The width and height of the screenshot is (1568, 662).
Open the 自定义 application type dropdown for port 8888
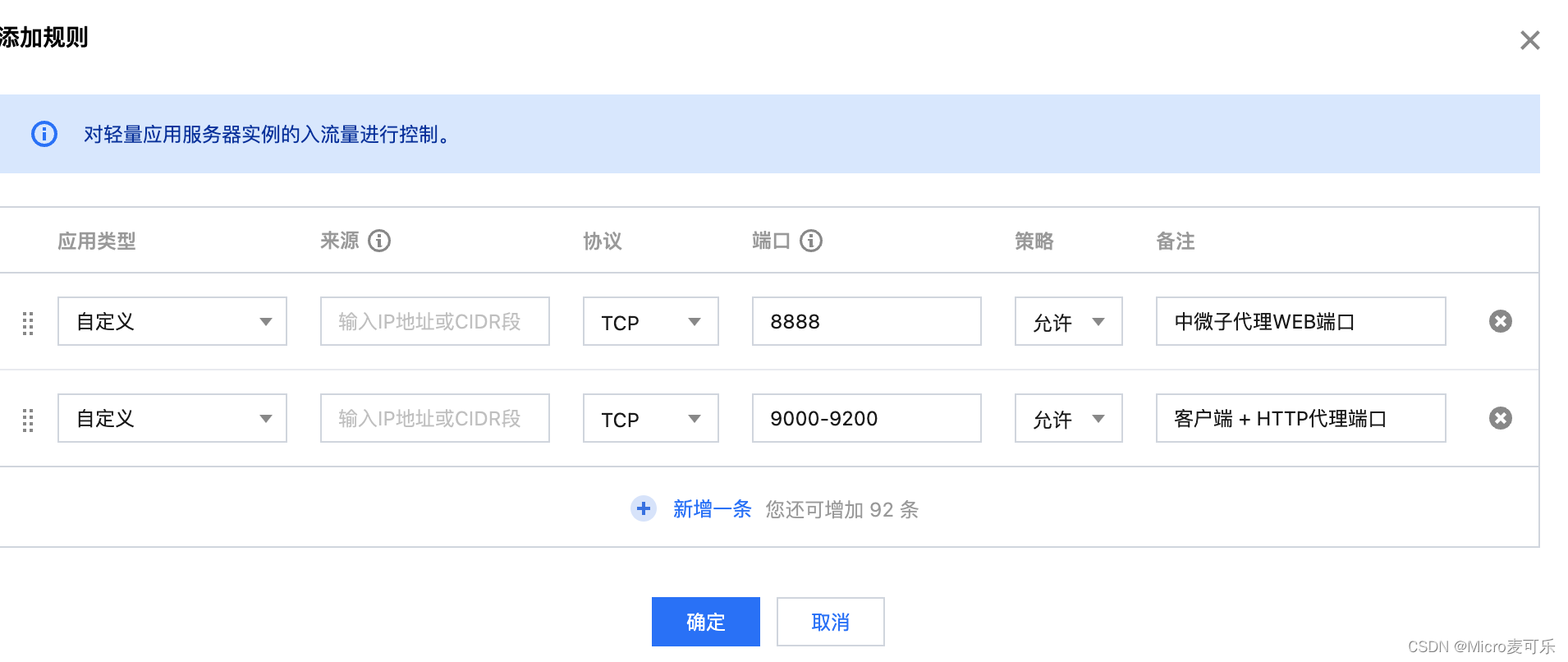click(x=172, y=321)
